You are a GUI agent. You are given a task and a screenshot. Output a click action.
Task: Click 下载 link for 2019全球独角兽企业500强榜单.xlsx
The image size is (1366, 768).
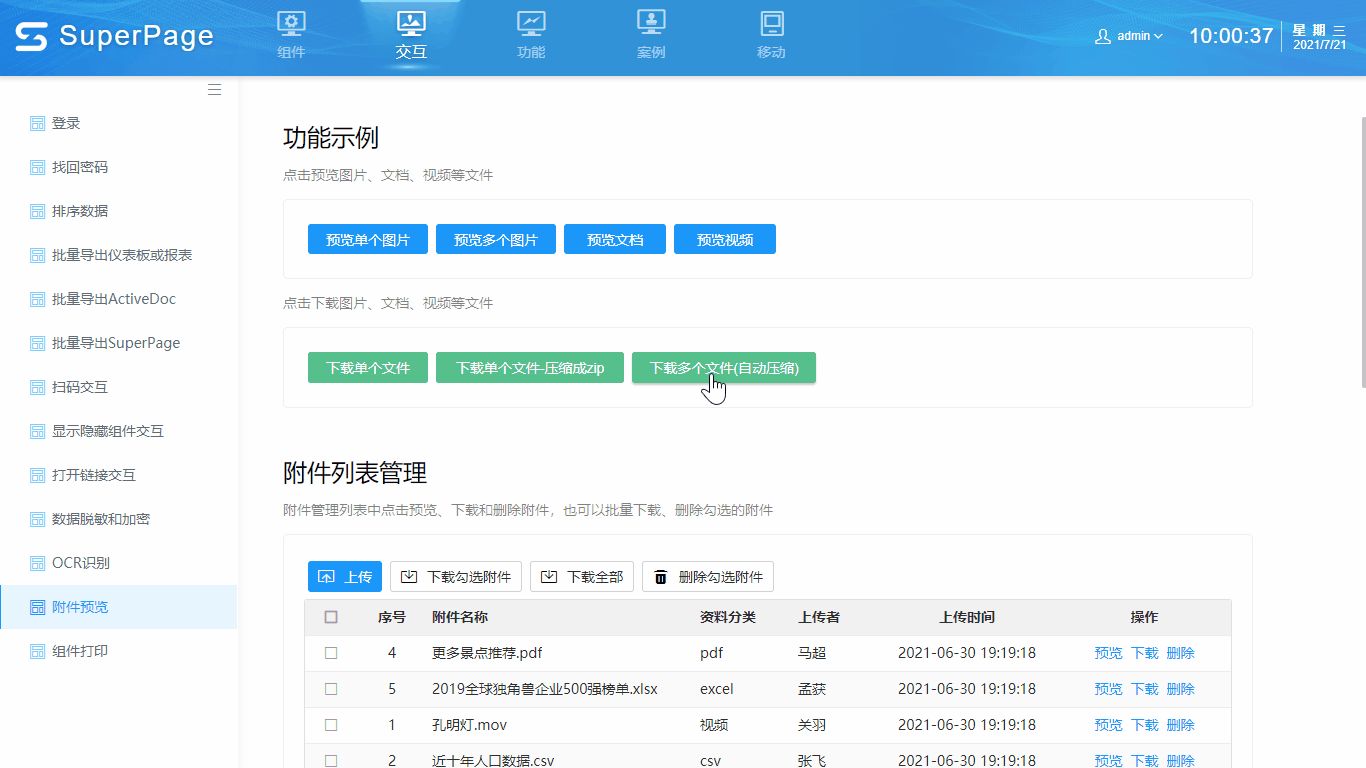point(1144,689)
